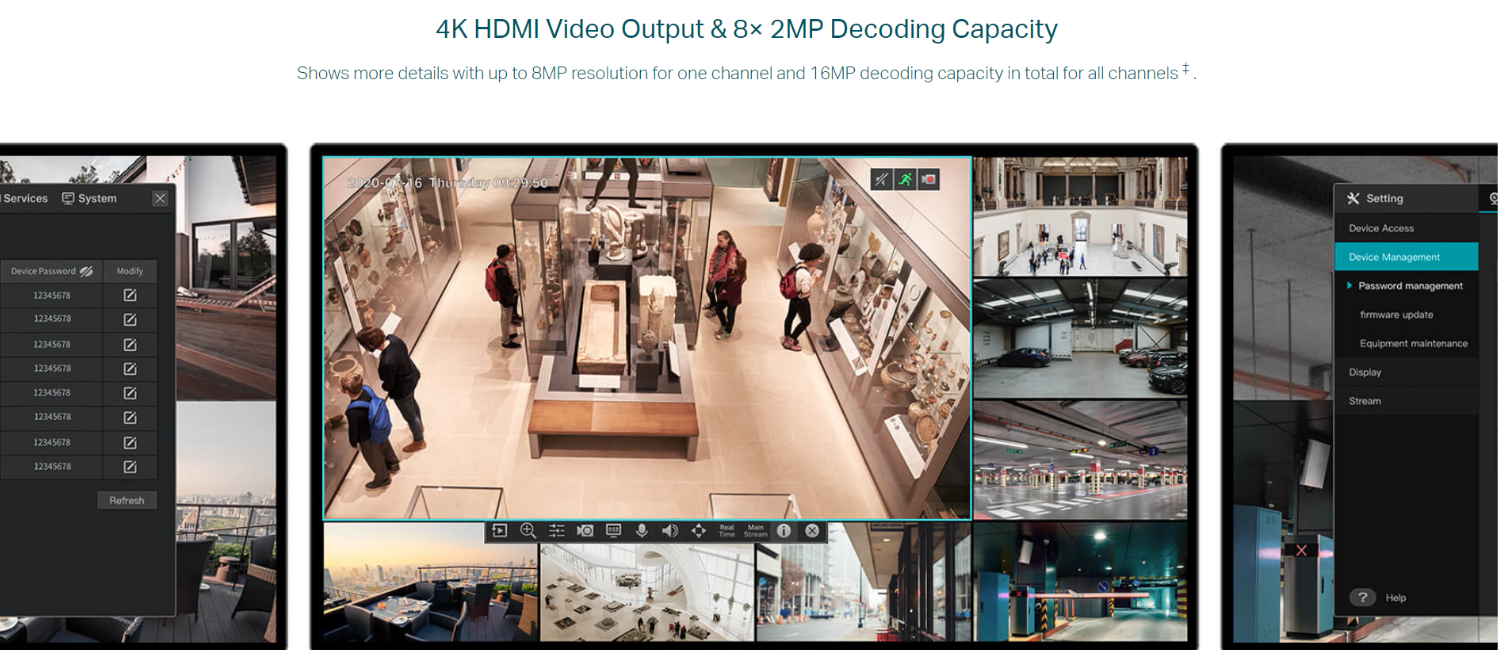Click the microphone icon in camera toolbar
The image size is (1500, 650).
(642, 531)
